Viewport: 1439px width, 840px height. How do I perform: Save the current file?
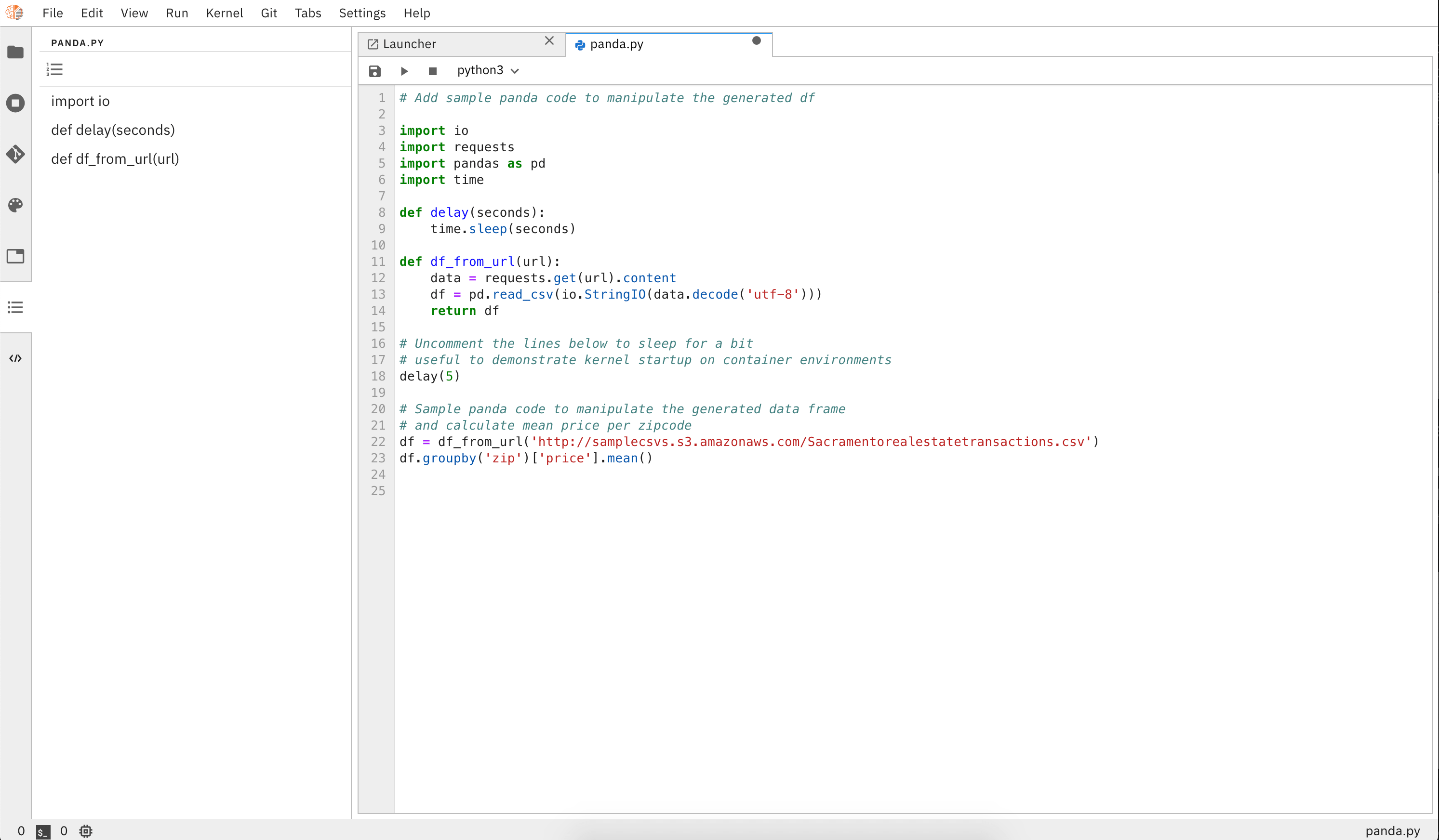[x=375, y=70]
